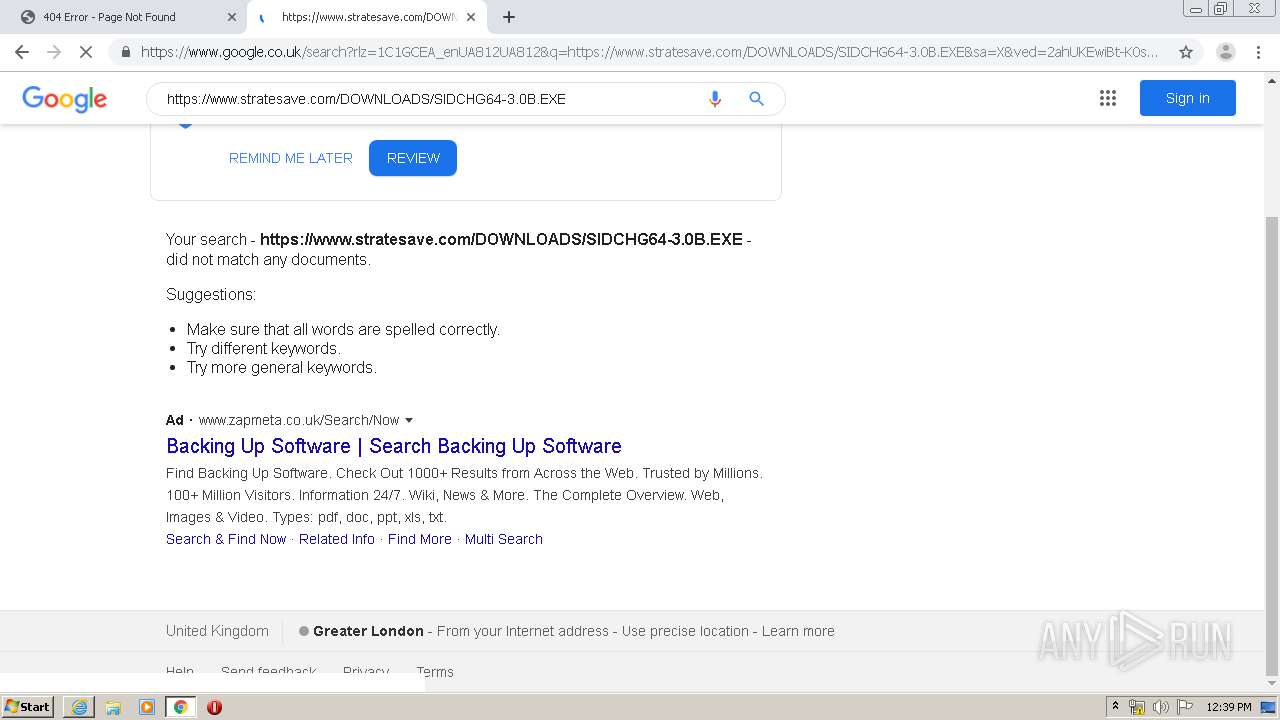Click the Google logo

(64, 99)
